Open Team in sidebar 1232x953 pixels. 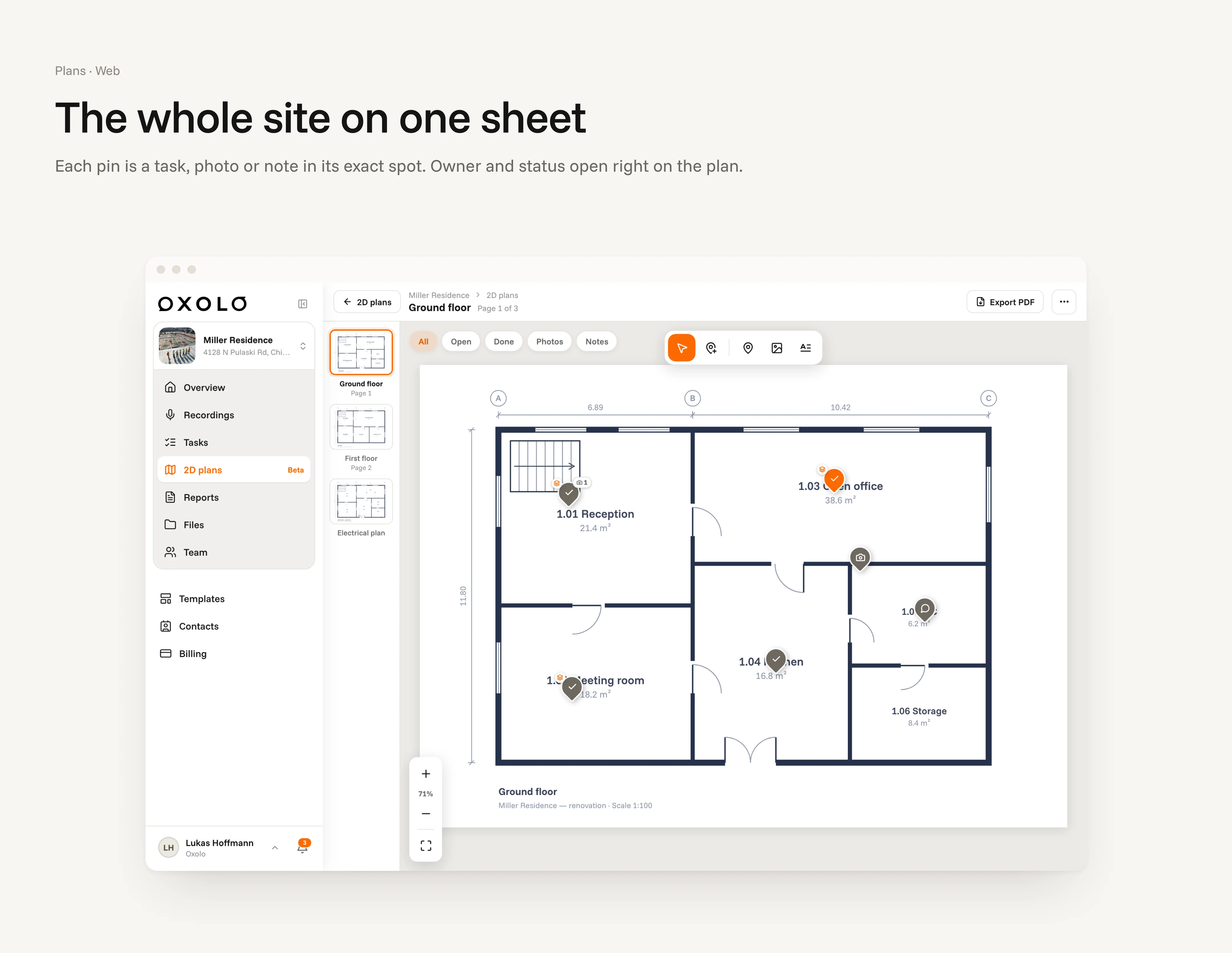point(234,553)
